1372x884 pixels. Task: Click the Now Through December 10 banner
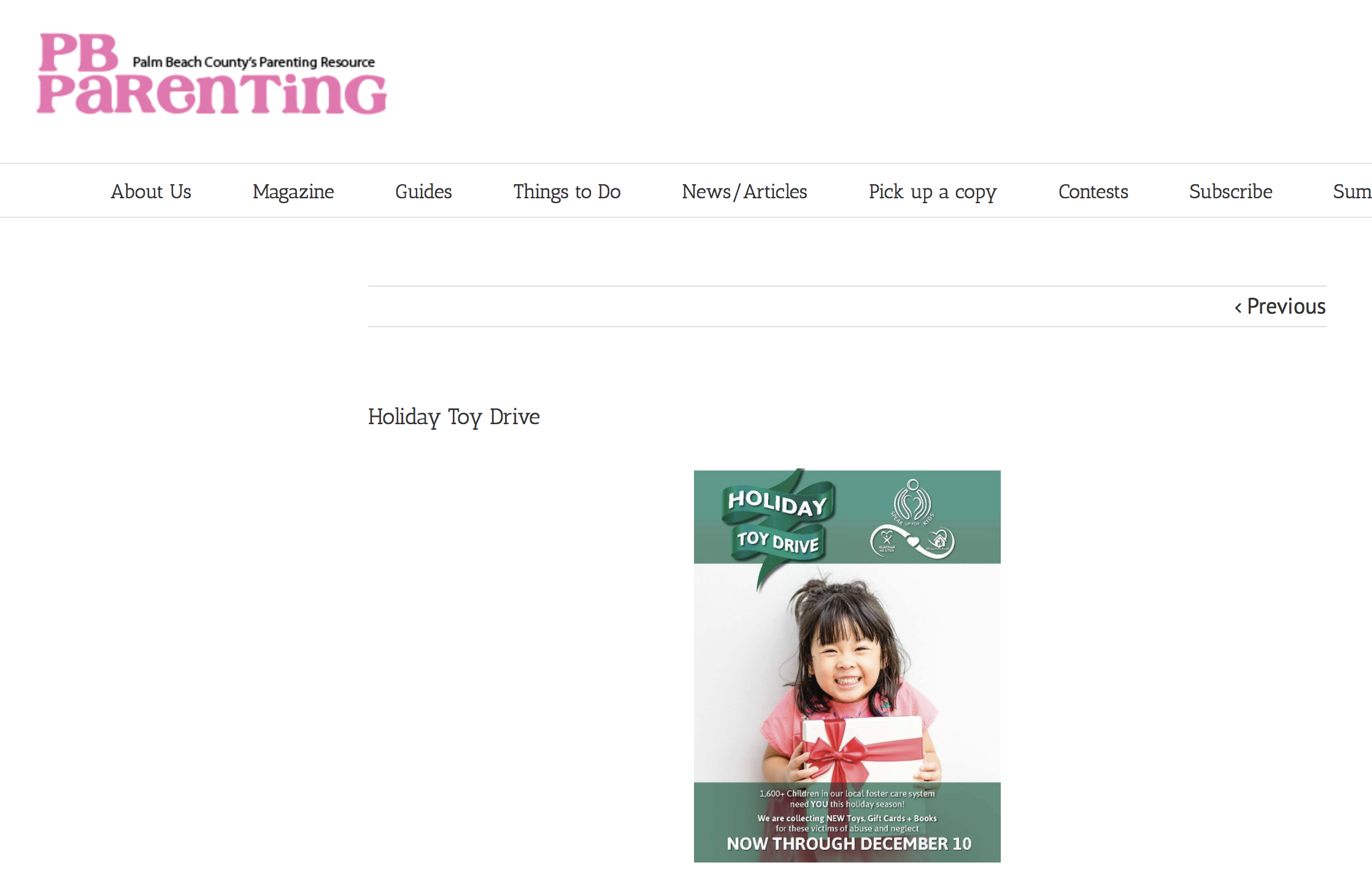(x=849, y=844)
